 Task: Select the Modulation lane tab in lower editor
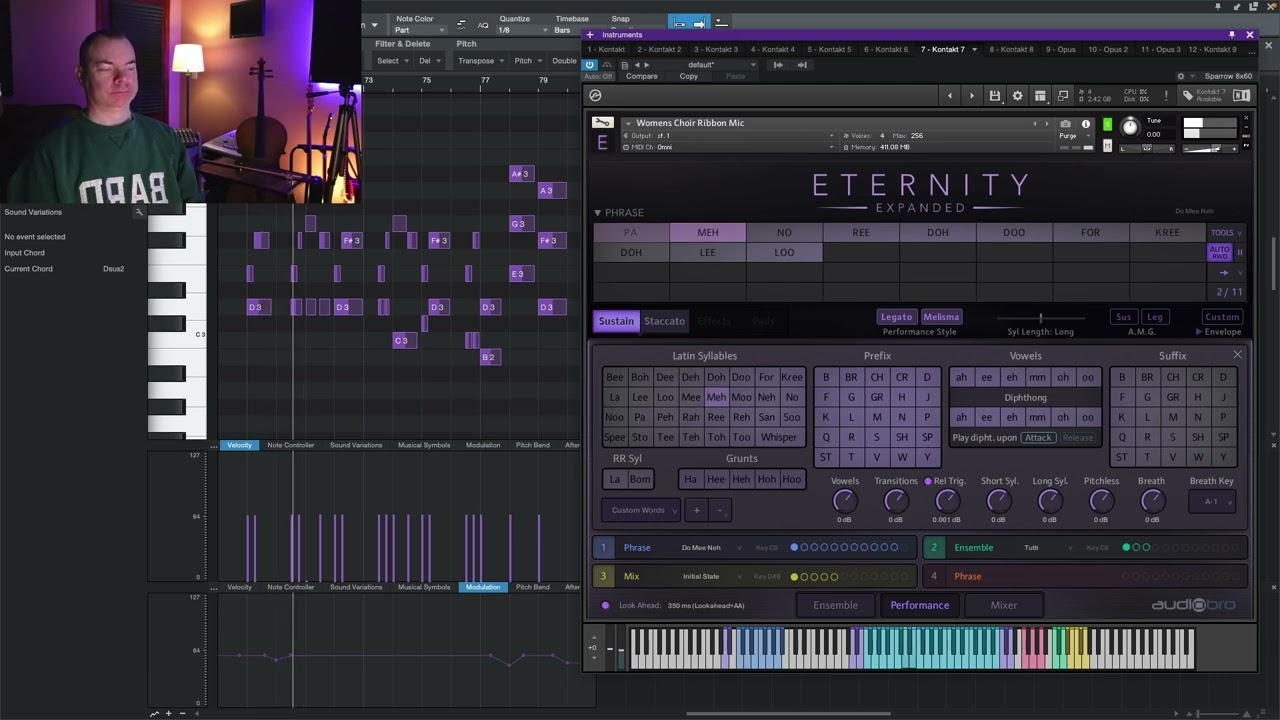(x=483, y=587)
